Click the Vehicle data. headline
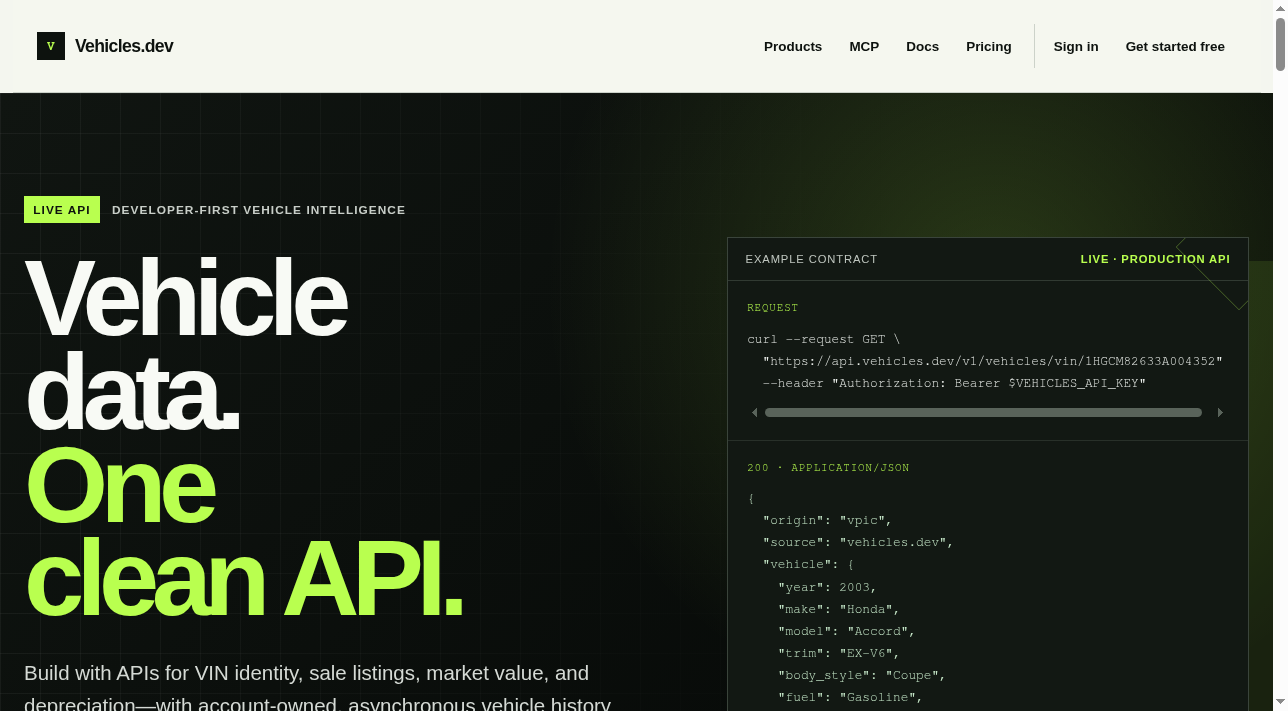 click(185, 345)
